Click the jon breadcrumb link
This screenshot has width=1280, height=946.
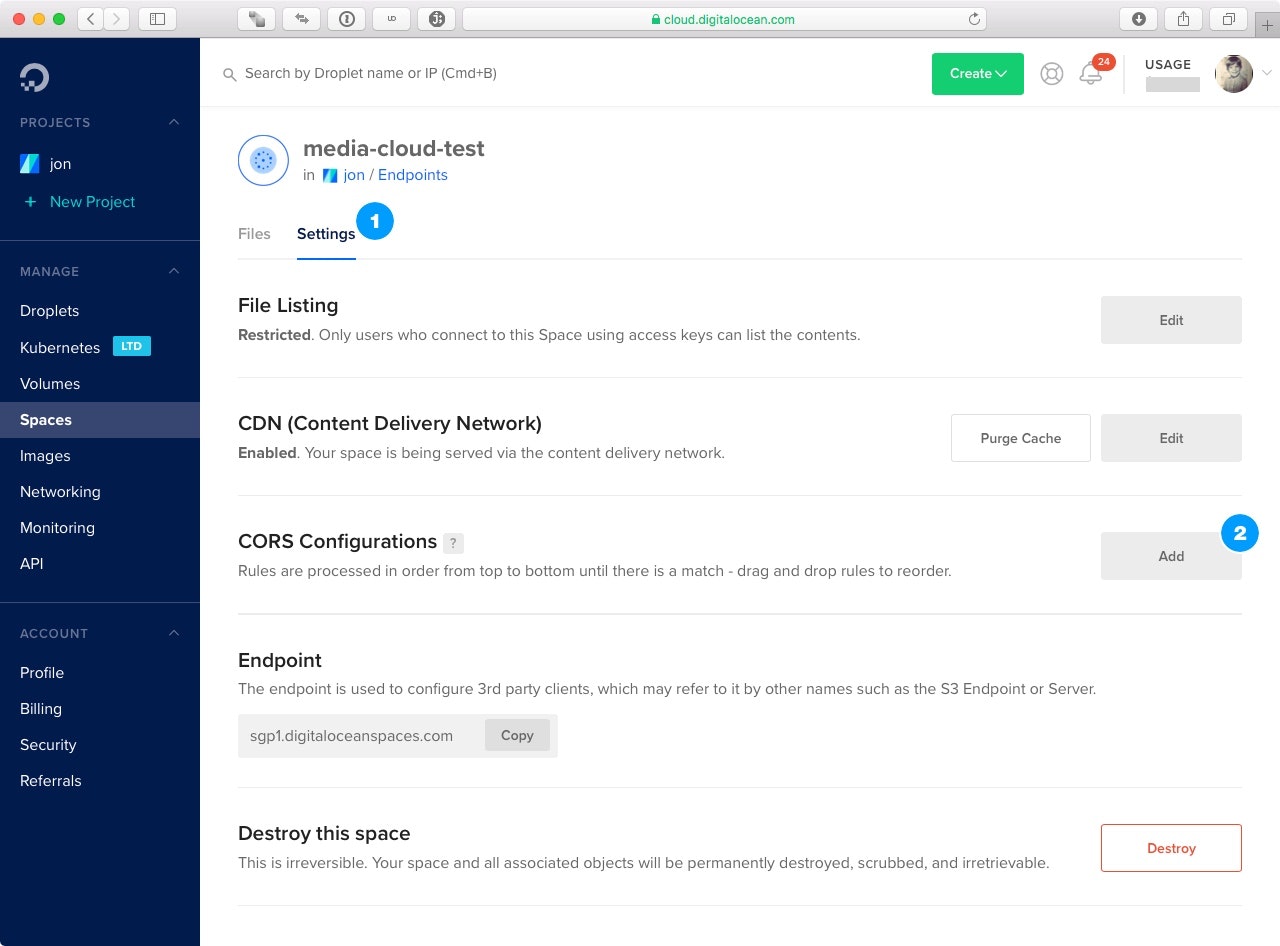tap(354, 175)
